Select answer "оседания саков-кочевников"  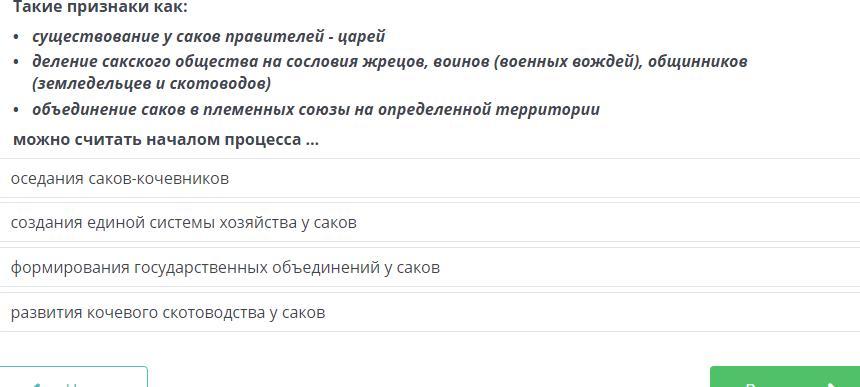[430, 179]
